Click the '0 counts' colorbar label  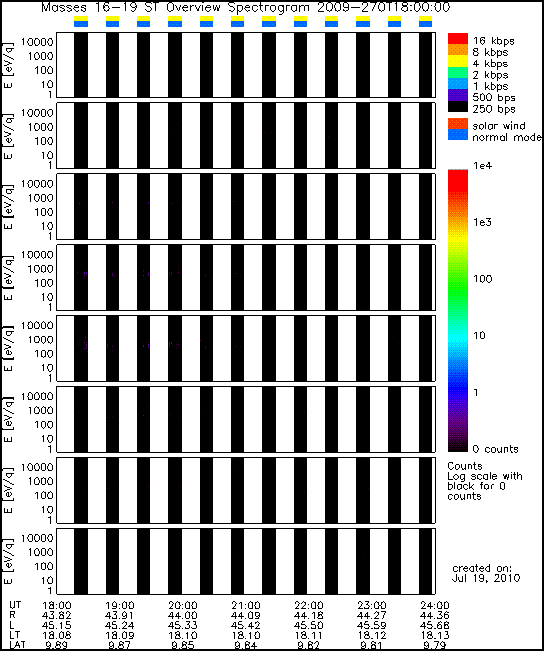[x=496, y=449]
